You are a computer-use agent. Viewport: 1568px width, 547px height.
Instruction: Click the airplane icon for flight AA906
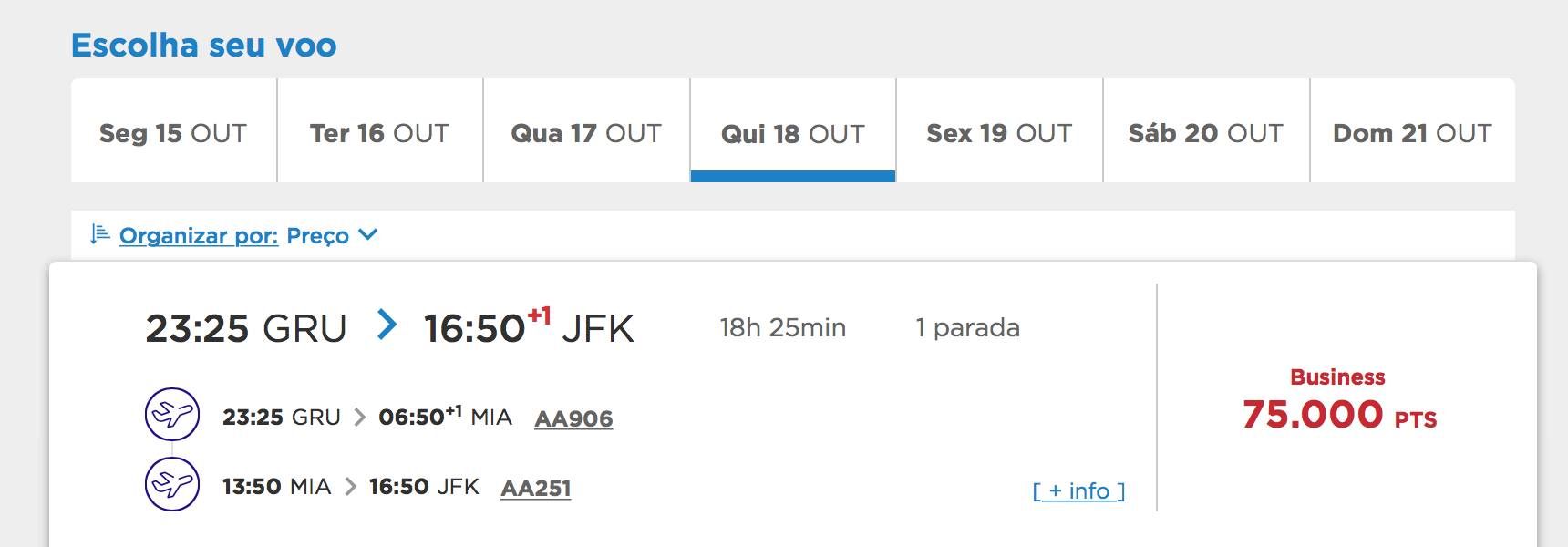[172, 415]
